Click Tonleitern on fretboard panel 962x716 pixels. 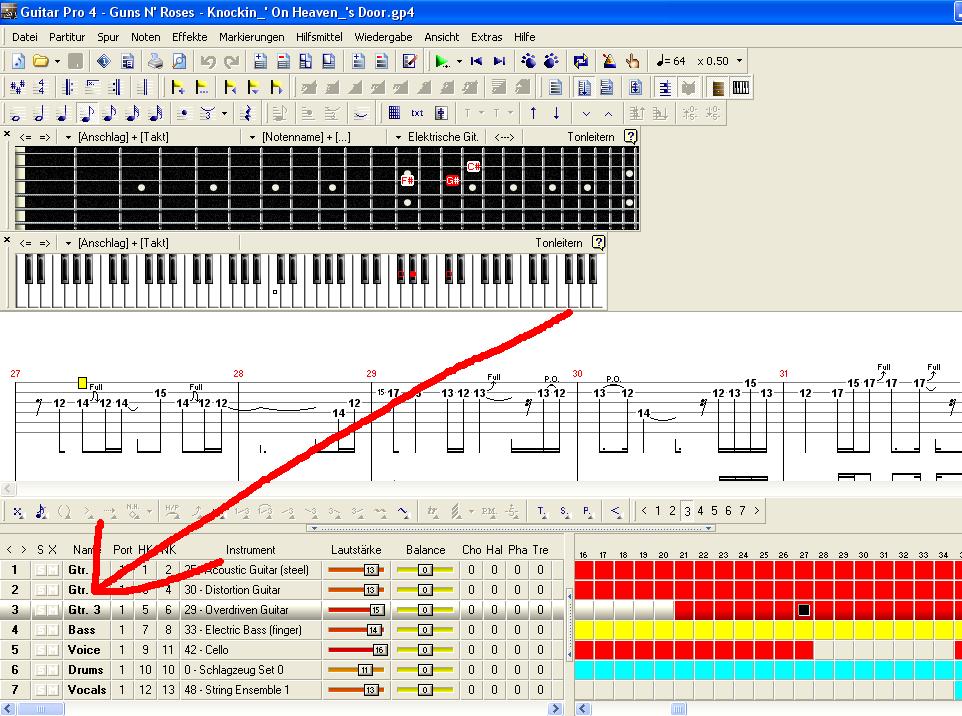(x=590, y=137)
